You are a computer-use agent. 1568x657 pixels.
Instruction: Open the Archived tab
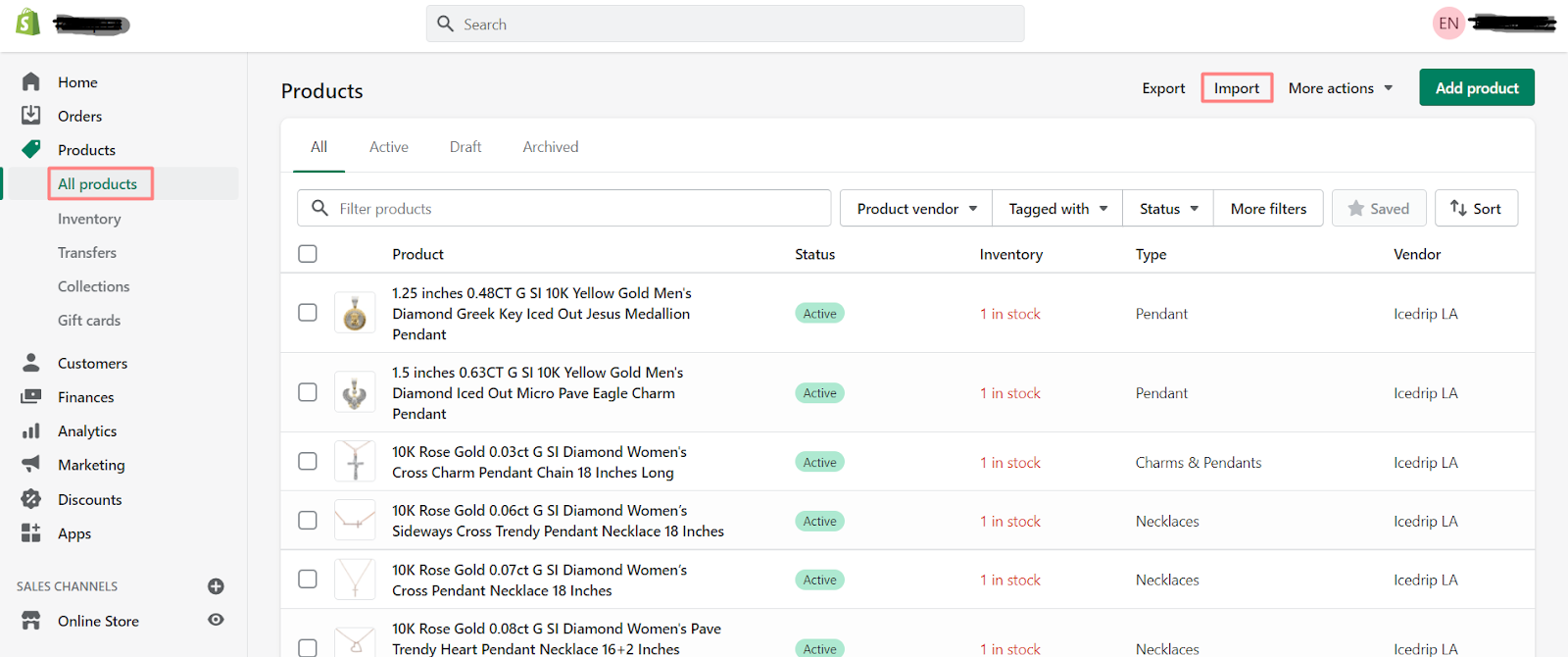coord(551,147)
